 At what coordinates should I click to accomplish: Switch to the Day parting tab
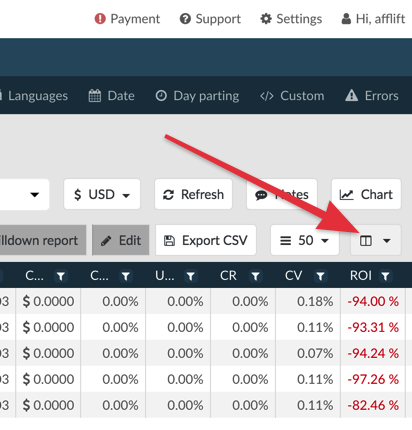click(x=197, y=96)
